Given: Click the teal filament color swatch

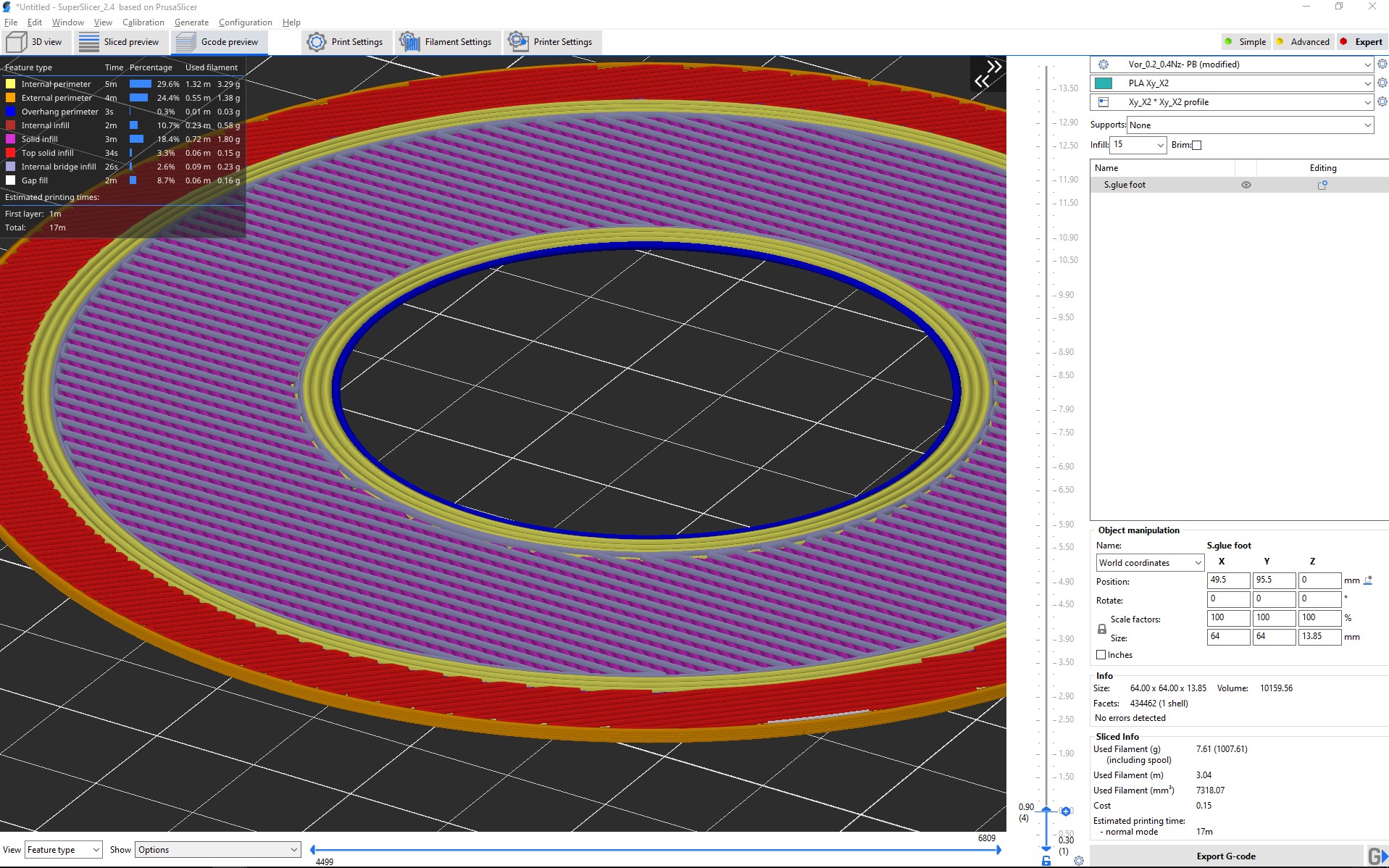Looking at the screenshot, I should (x=1104, y=83).
